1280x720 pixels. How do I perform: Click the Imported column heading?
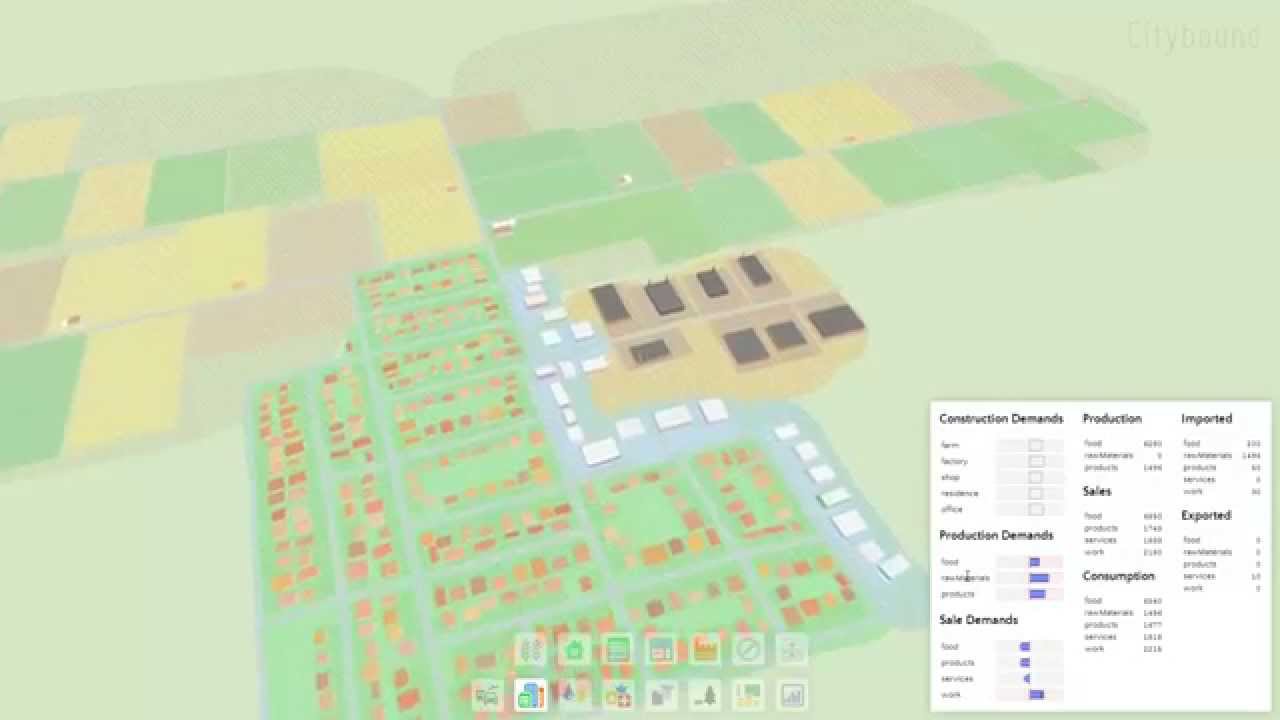pyautogui.click(x=1207, y=419)
